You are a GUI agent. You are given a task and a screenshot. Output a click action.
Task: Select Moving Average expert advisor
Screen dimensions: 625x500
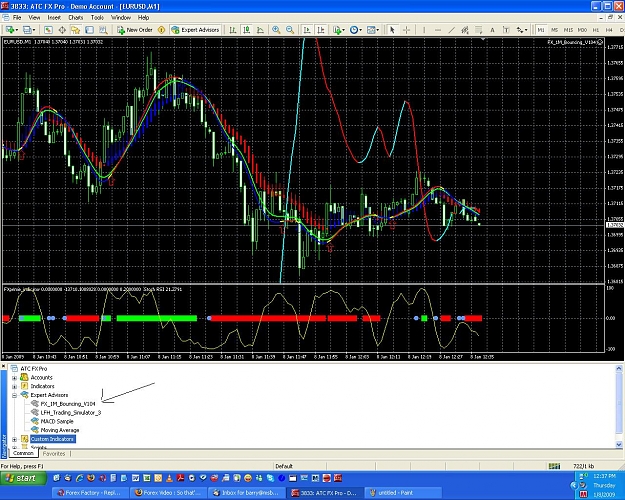tap(60, 430)
